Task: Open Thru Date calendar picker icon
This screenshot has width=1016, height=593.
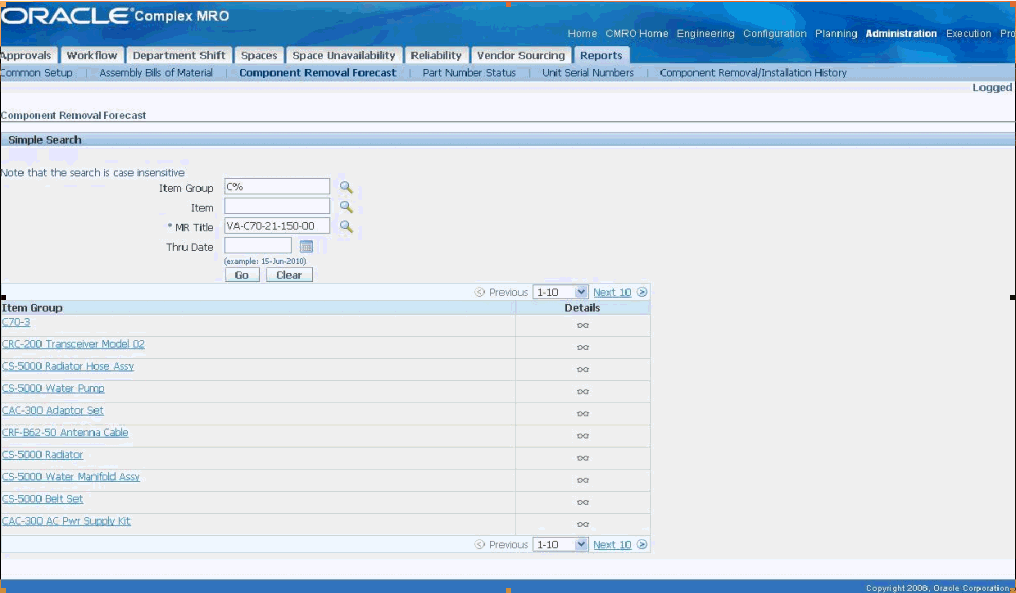Action: point(306,246)
